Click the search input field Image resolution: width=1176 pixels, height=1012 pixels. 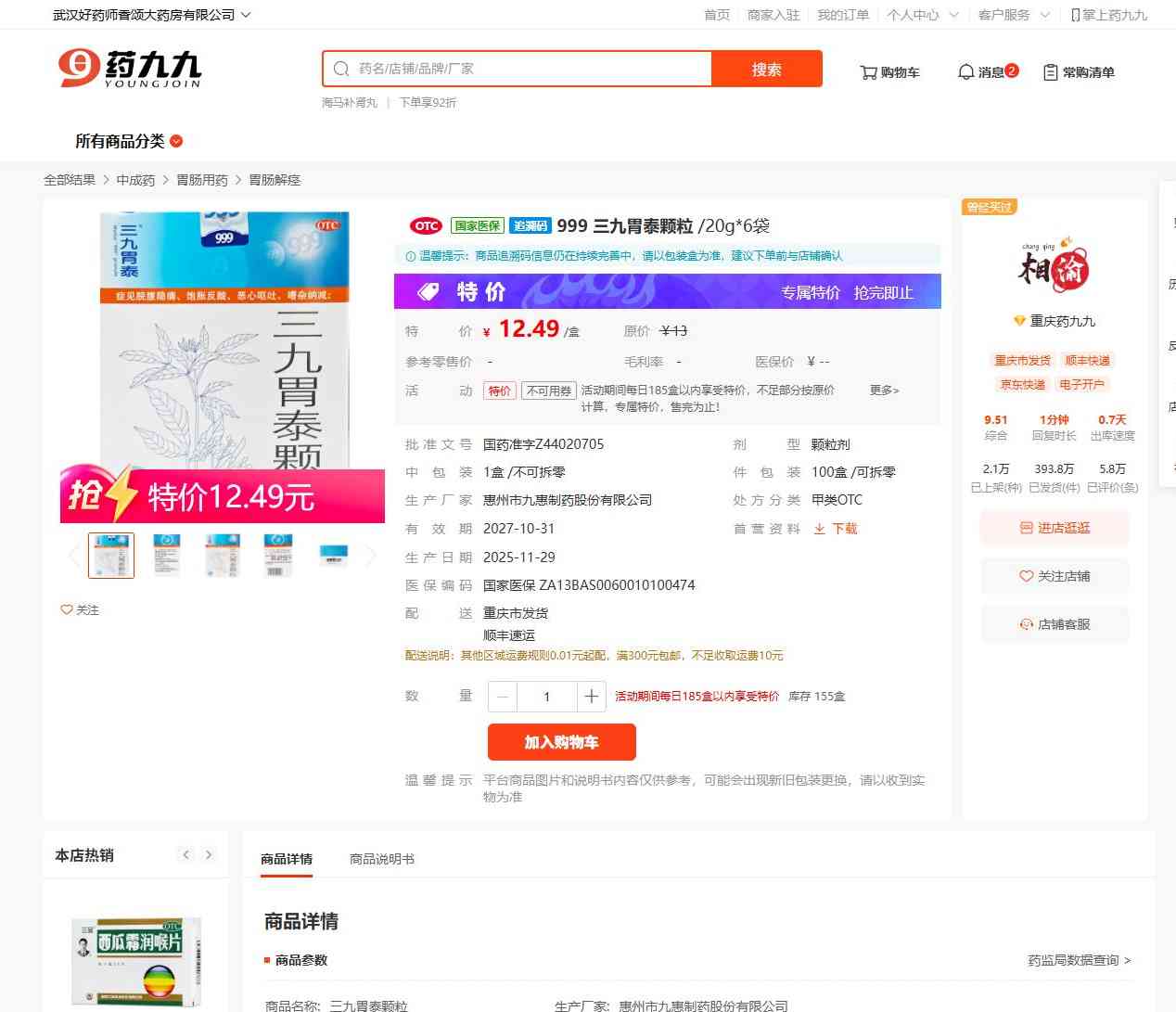point(529,69)
